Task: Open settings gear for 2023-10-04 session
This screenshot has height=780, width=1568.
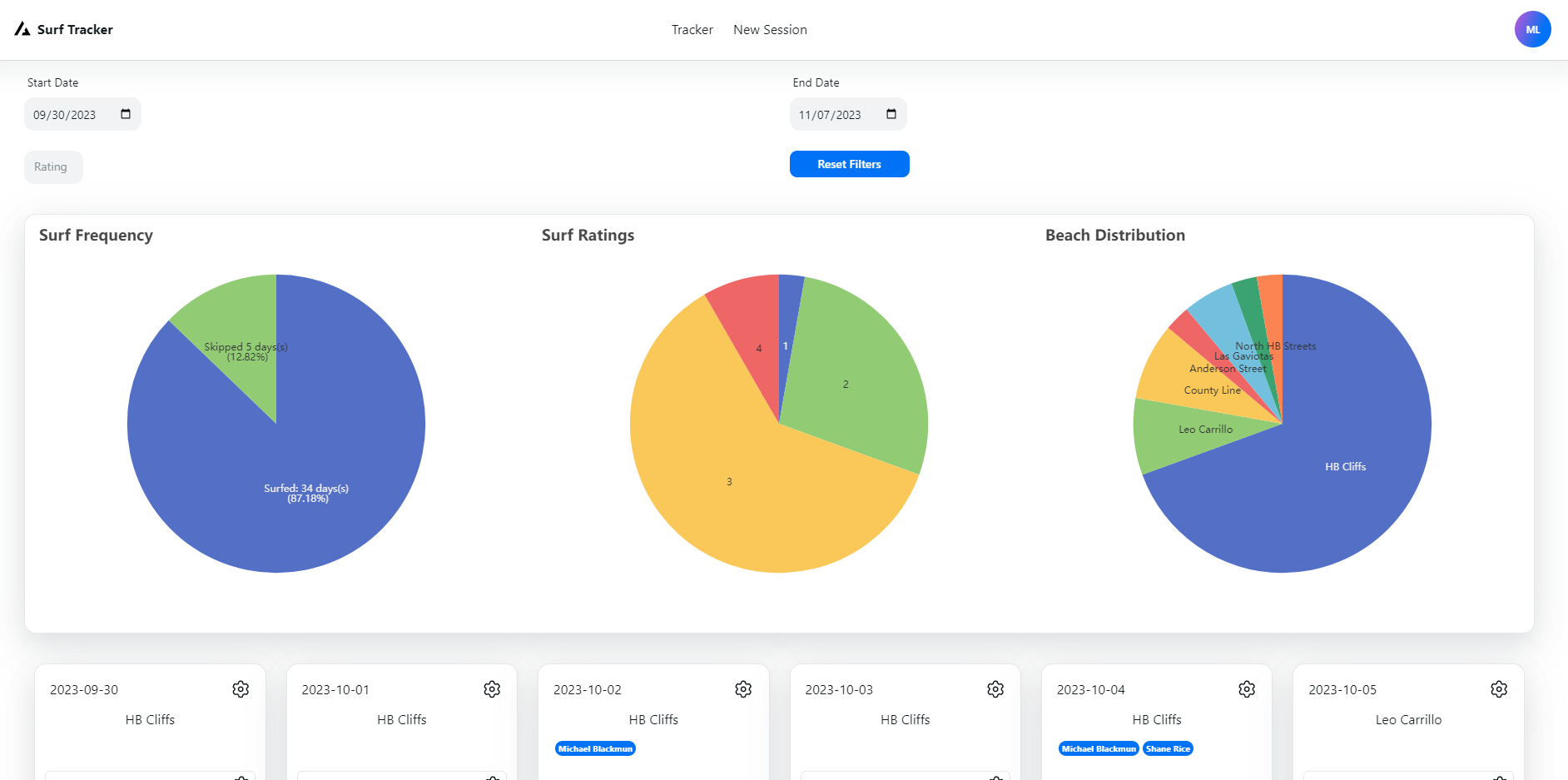Action: pos(1247,689)
